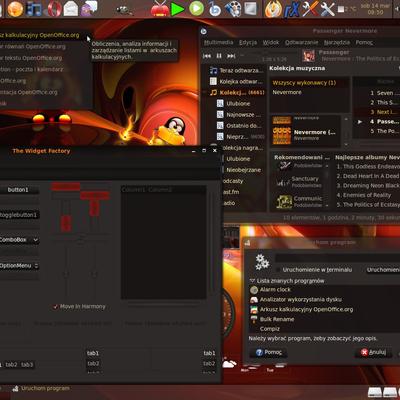Click left vertical red slider handle
Screen dimensions: 400x400
(66, 223)
